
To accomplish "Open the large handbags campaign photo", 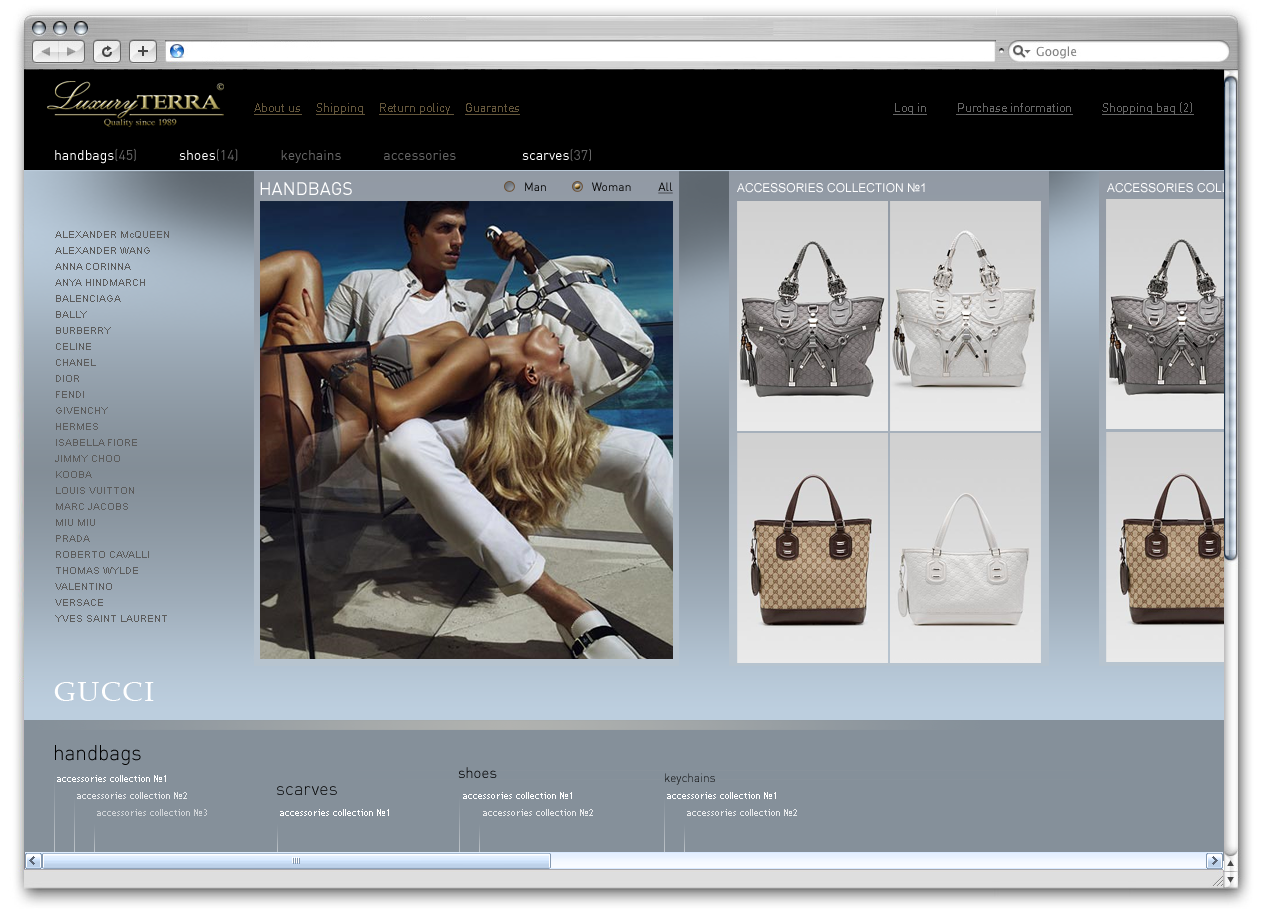I will pyautogui.click(x=466, y=430).
